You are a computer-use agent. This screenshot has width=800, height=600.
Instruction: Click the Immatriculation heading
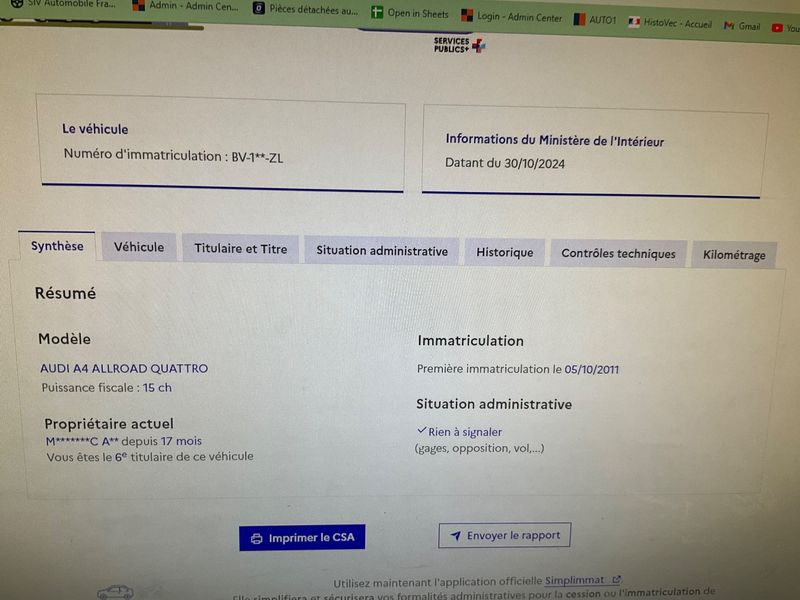click(x=470, y=341)
